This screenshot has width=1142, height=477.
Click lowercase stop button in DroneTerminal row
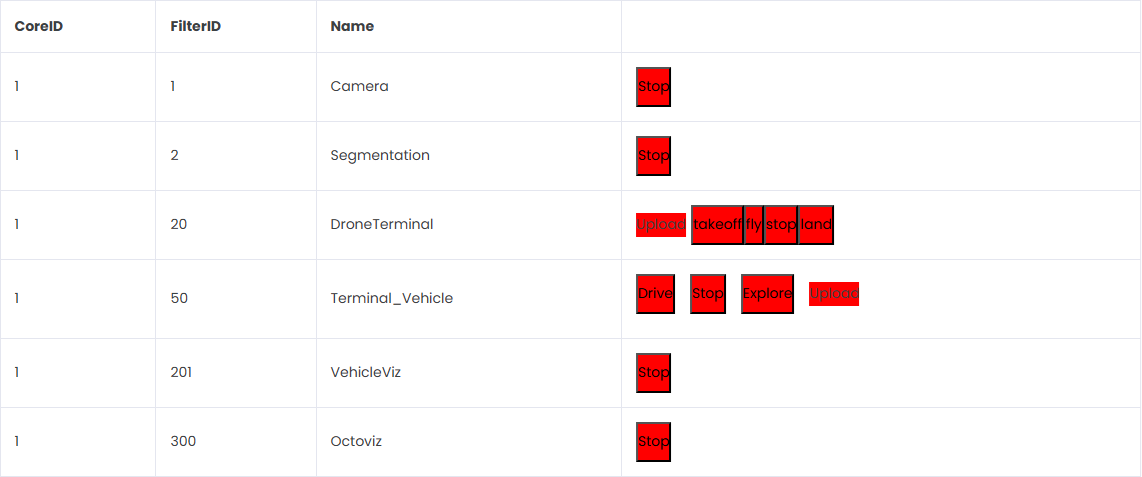tap(780, 225)
